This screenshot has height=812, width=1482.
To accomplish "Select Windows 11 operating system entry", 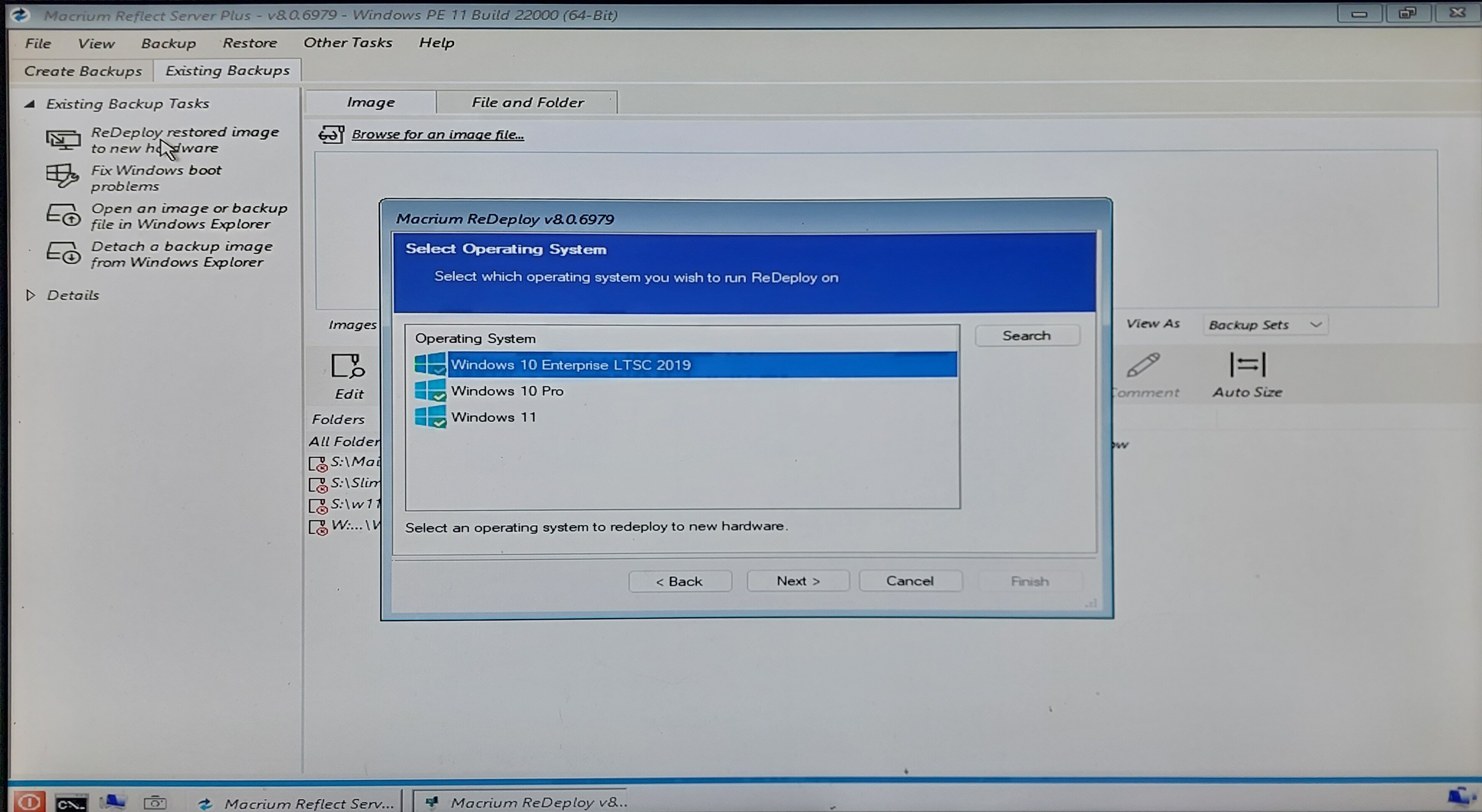I will point(493,417).
